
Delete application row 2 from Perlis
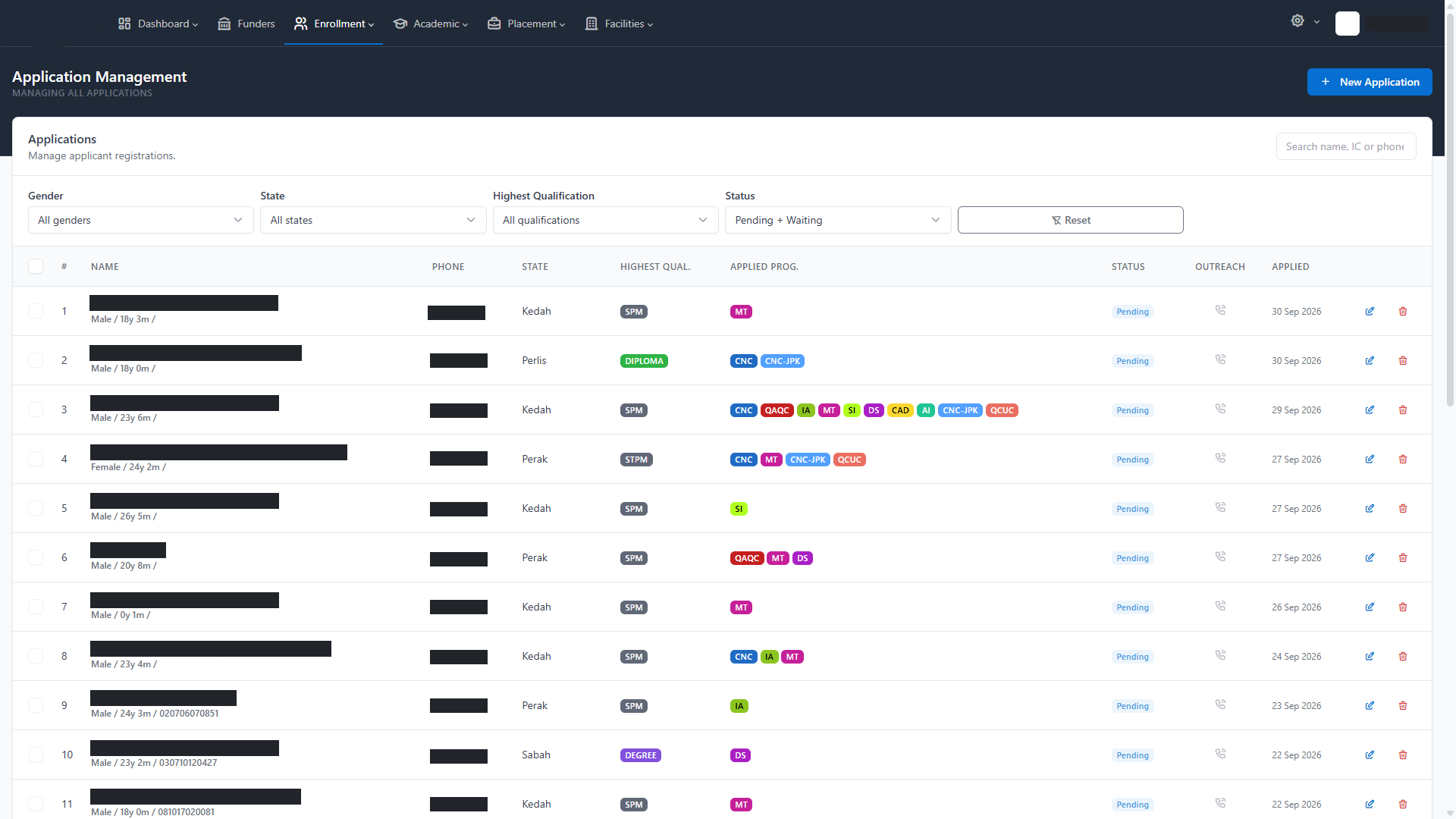pyautogui.click(x=1403, y=361)
